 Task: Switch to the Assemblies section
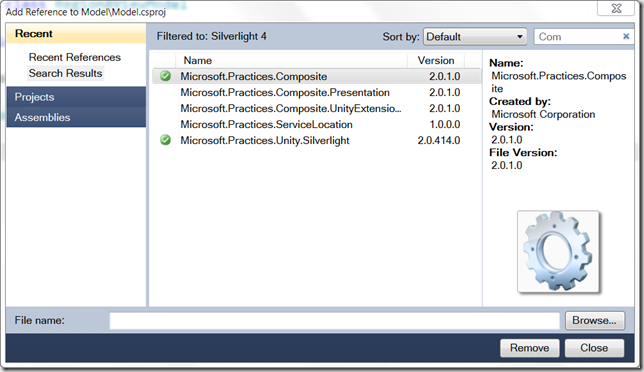pos(76,117)
